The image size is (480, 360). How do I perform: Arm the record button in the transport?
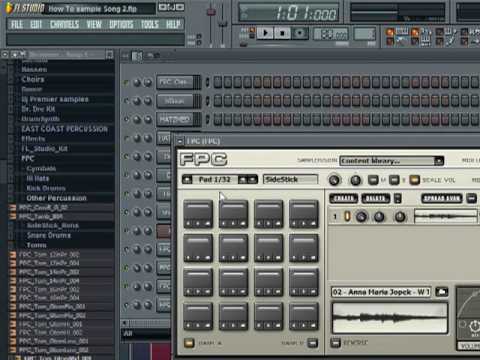(x=299, y=33)
